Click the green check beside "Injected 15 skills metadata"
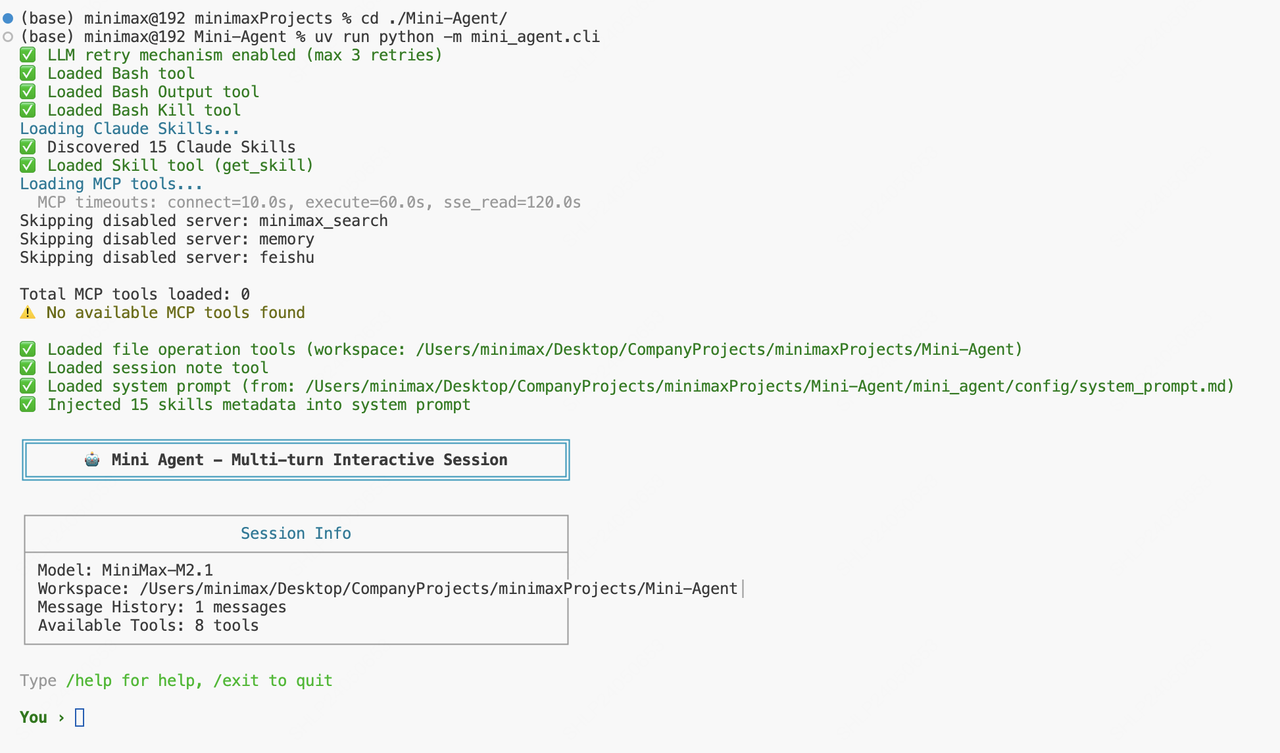This screenshot has width=1280, height=753. point(28,405)
